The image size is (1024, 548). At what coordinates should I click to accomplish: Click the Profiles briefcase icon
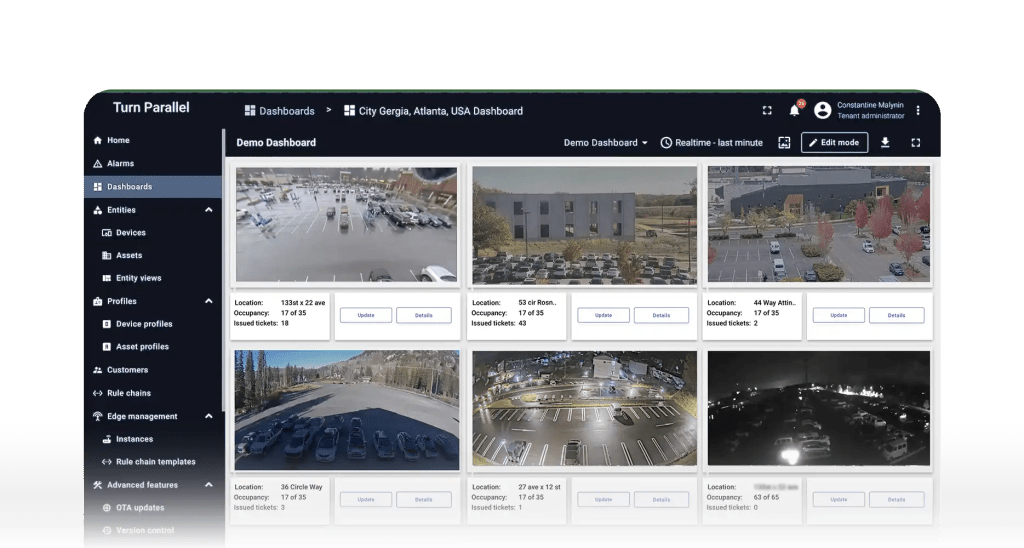click(98, 301)
